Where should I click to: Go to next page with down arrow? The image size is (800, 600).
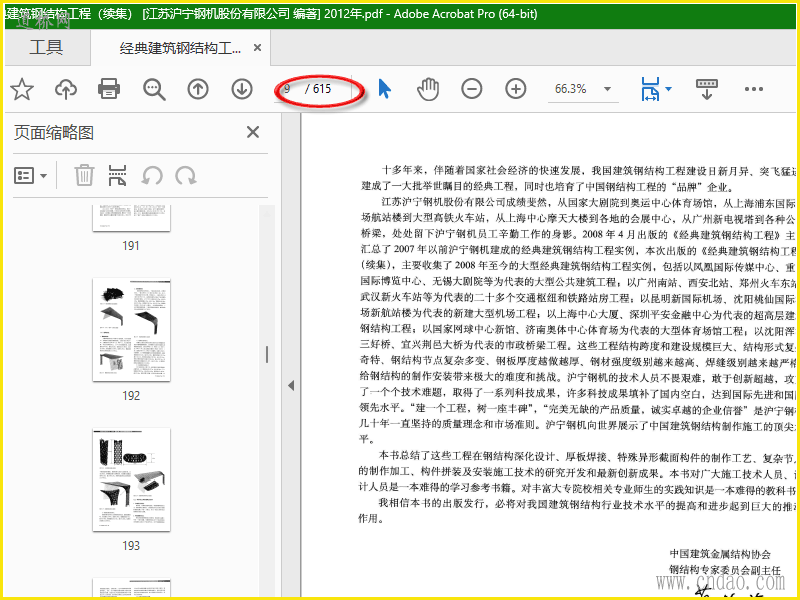242,89
